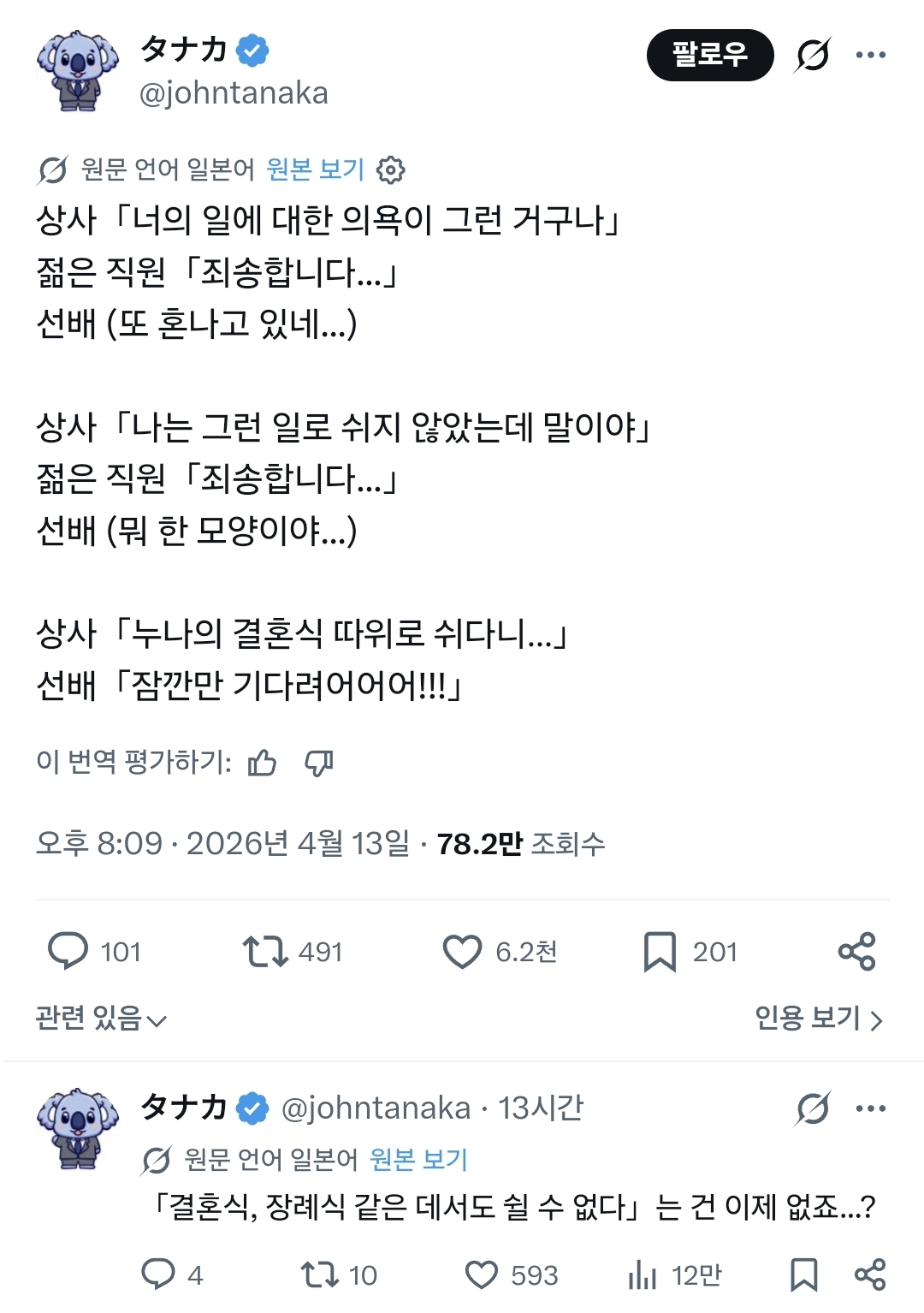
Task: Click 원본 보기 link on main tweet
Action: (x=315, y=169)
